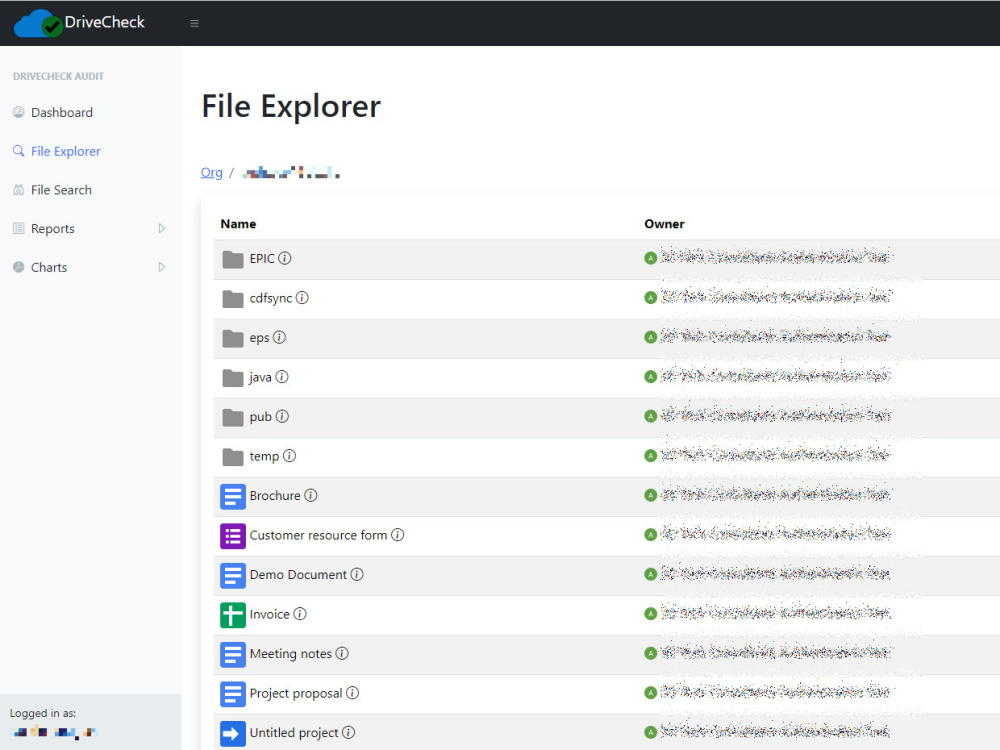1000x750 pixels.
Task: Click the Meeting notes document icon
Action: click(233, 654)
